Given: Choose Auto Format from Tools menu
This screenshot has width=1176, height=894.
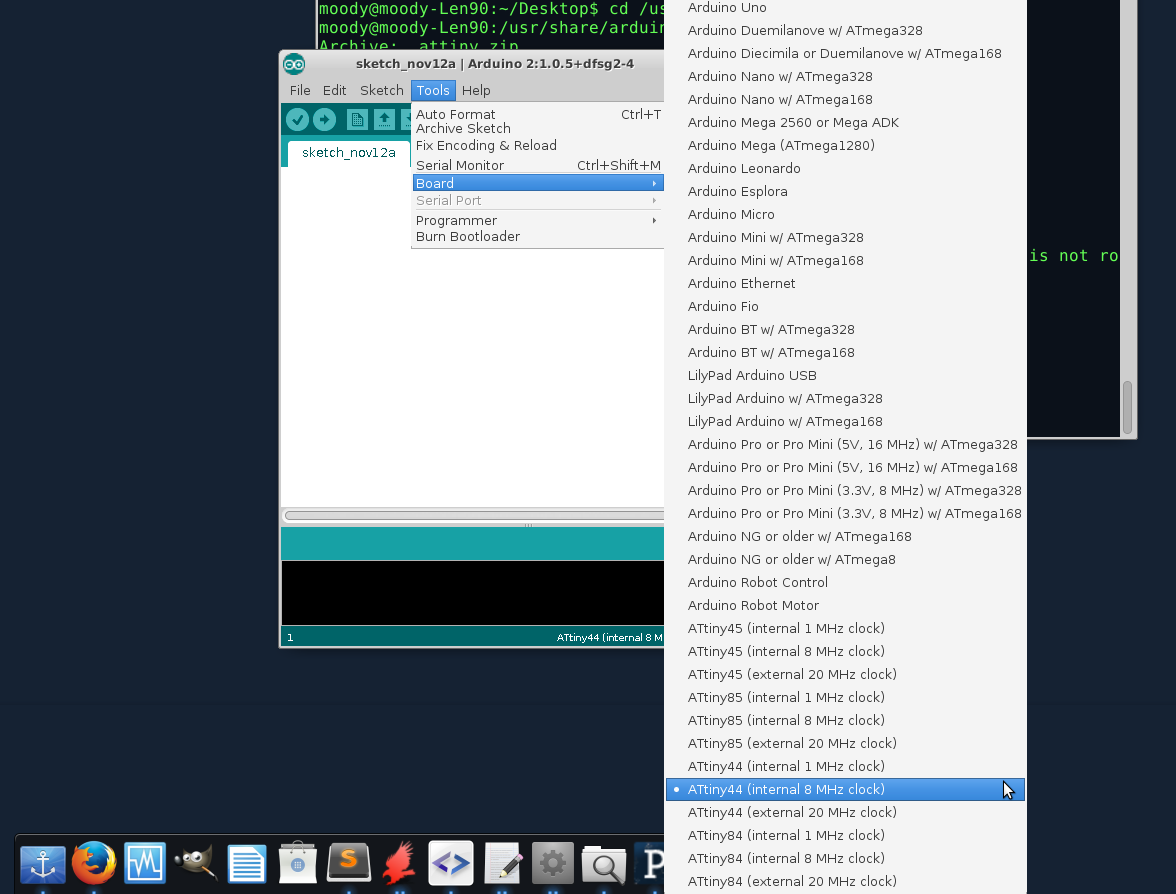Looking at the screenshot, I should (538, 114).
